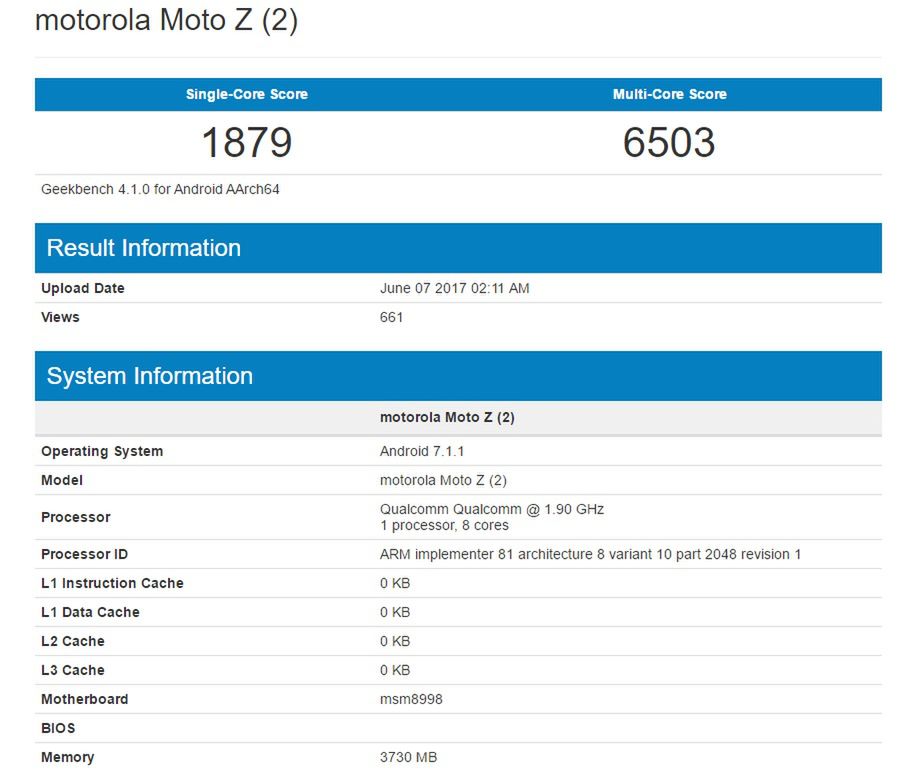Click the single-core score value 1879
Image resolution: width=923 pixels, height=770 pixels.
246,142
